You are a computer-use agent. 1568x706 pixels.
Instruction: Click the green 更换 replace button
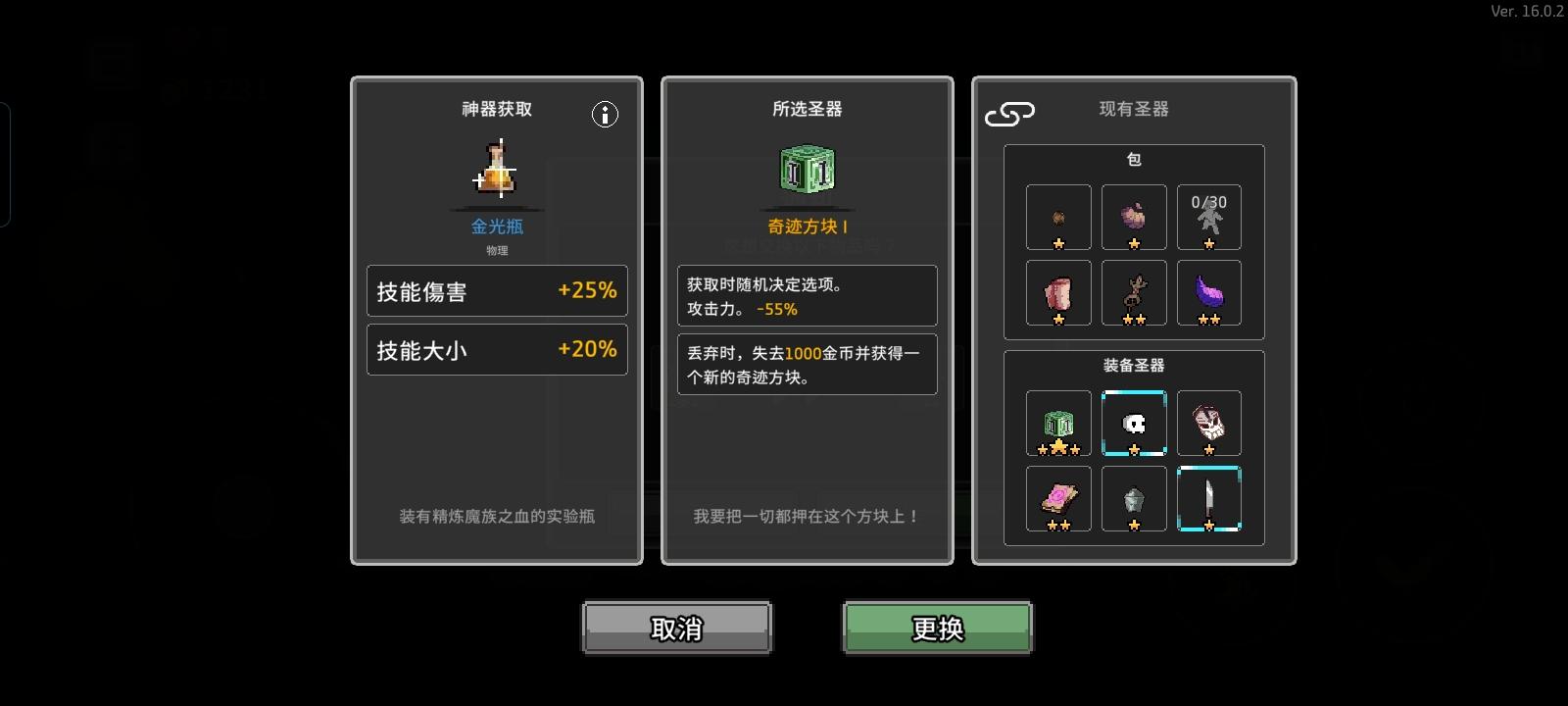pyautogui.click(x=938, y=628)
